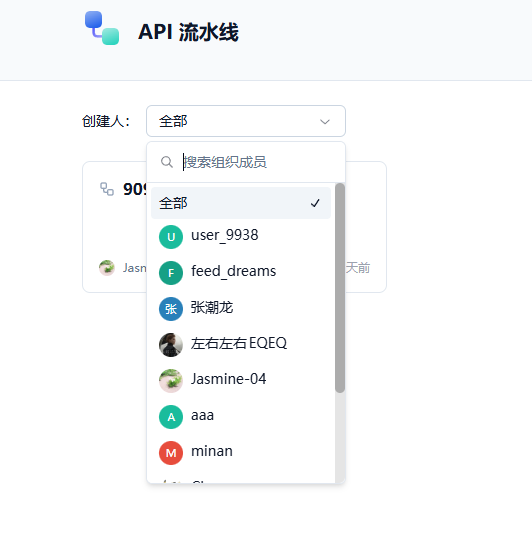Click the blue 张 avatar icon
The image size is (532, 550).
click(x=171, y=309)
